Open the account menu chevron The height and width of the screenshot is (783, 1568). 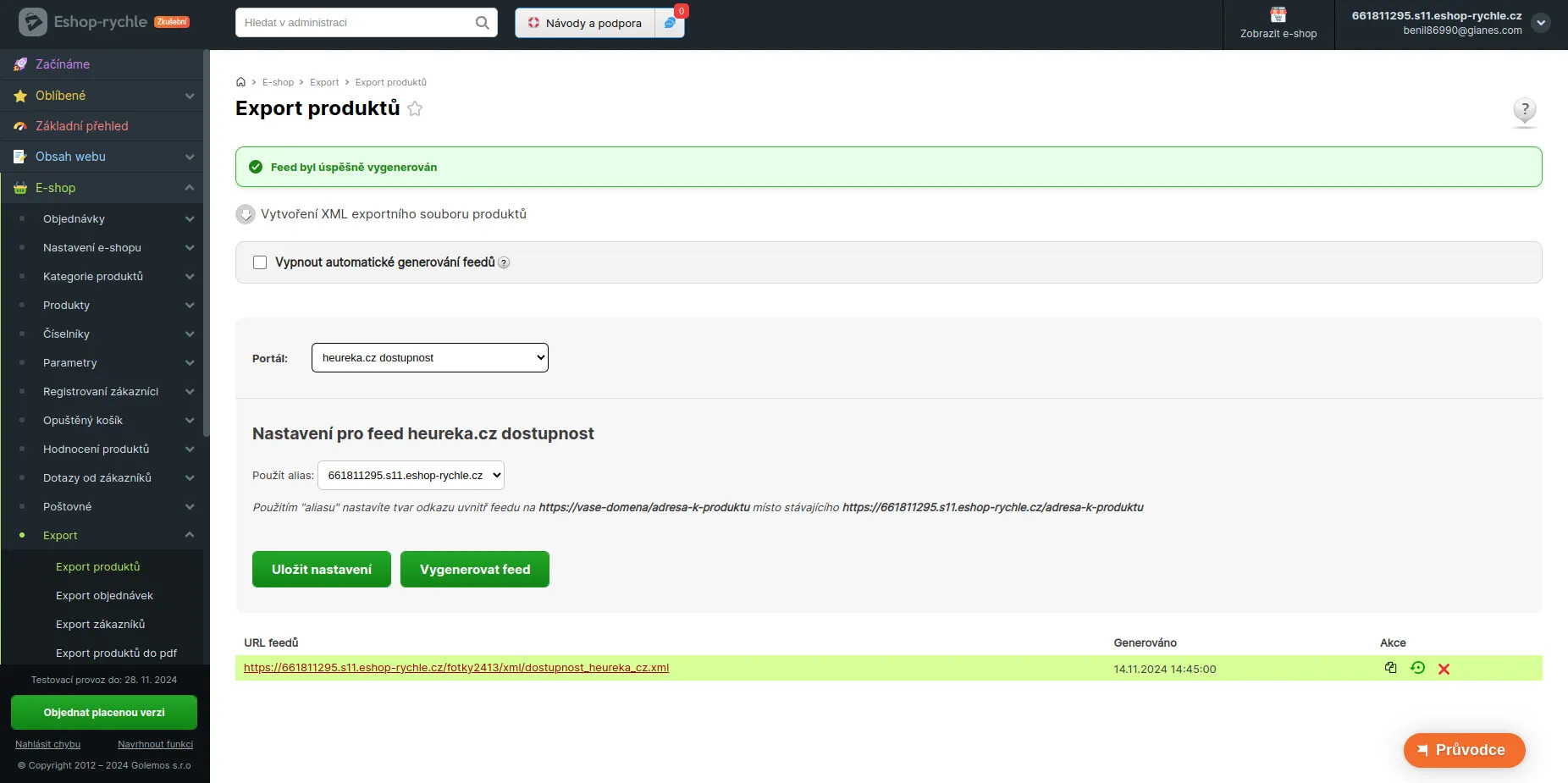(x=1541, y=23)
